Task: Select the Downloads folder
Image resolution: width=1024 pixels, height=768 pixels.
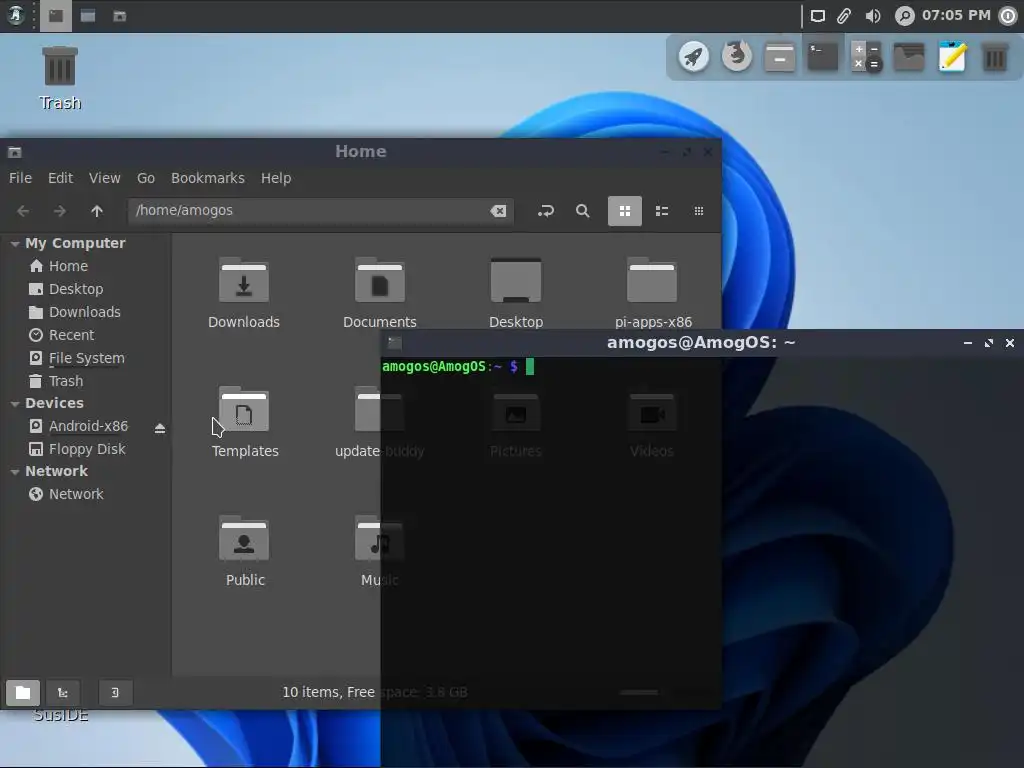Action: coord(244,293)
